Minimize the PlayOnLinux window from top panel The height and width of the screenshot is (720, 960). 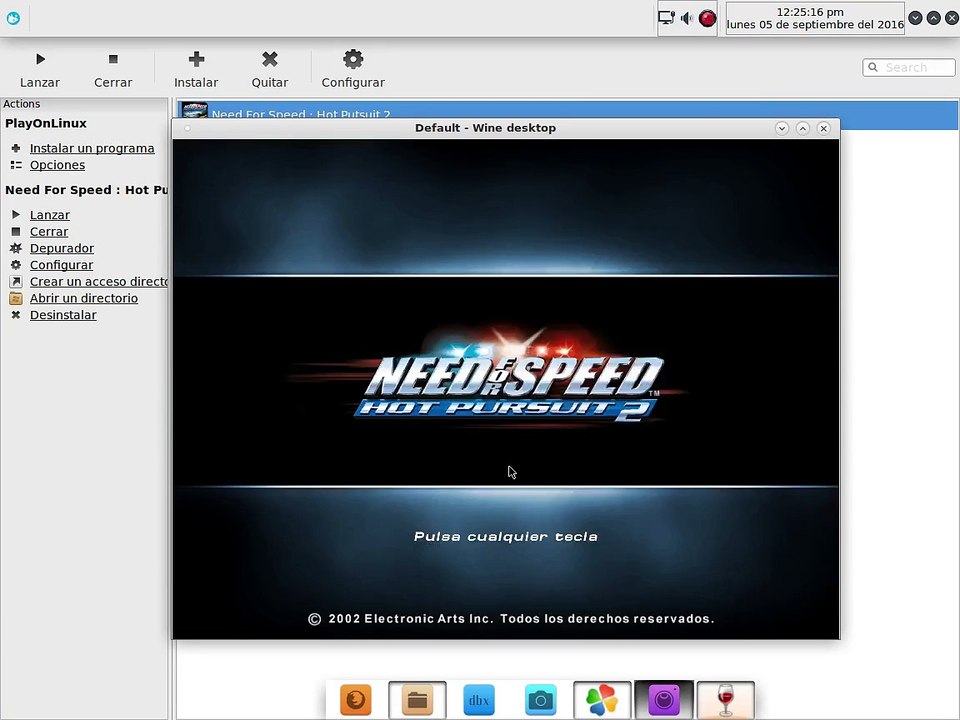click(x=915, y=18)
